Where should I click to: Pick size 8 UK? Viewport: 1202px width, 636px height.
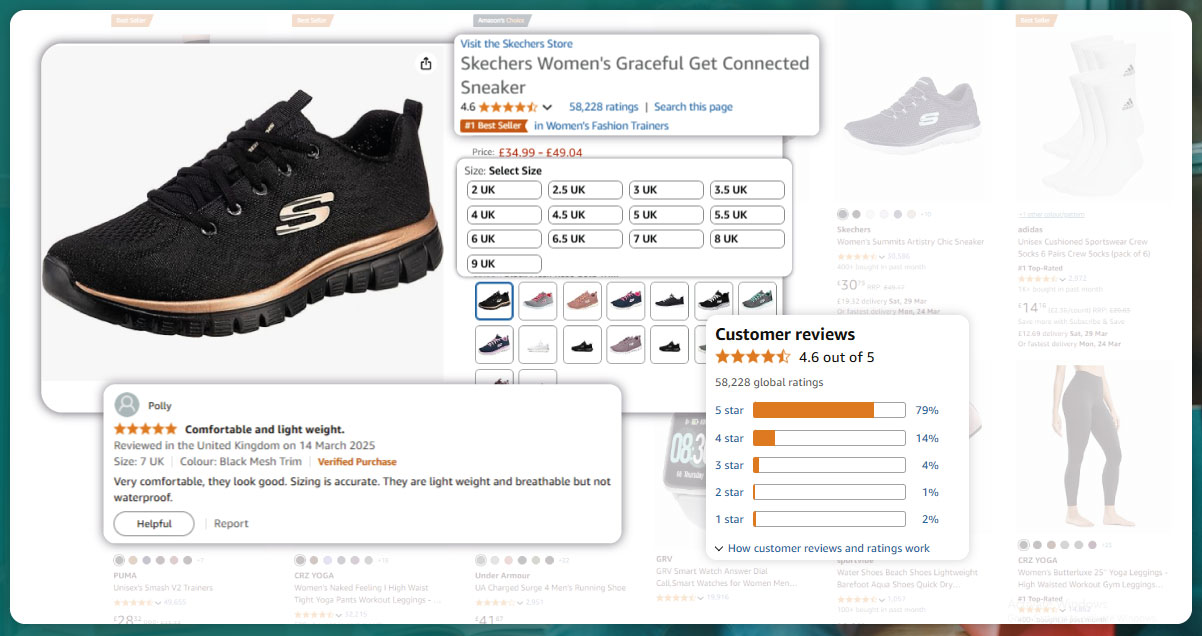[747, 240]
